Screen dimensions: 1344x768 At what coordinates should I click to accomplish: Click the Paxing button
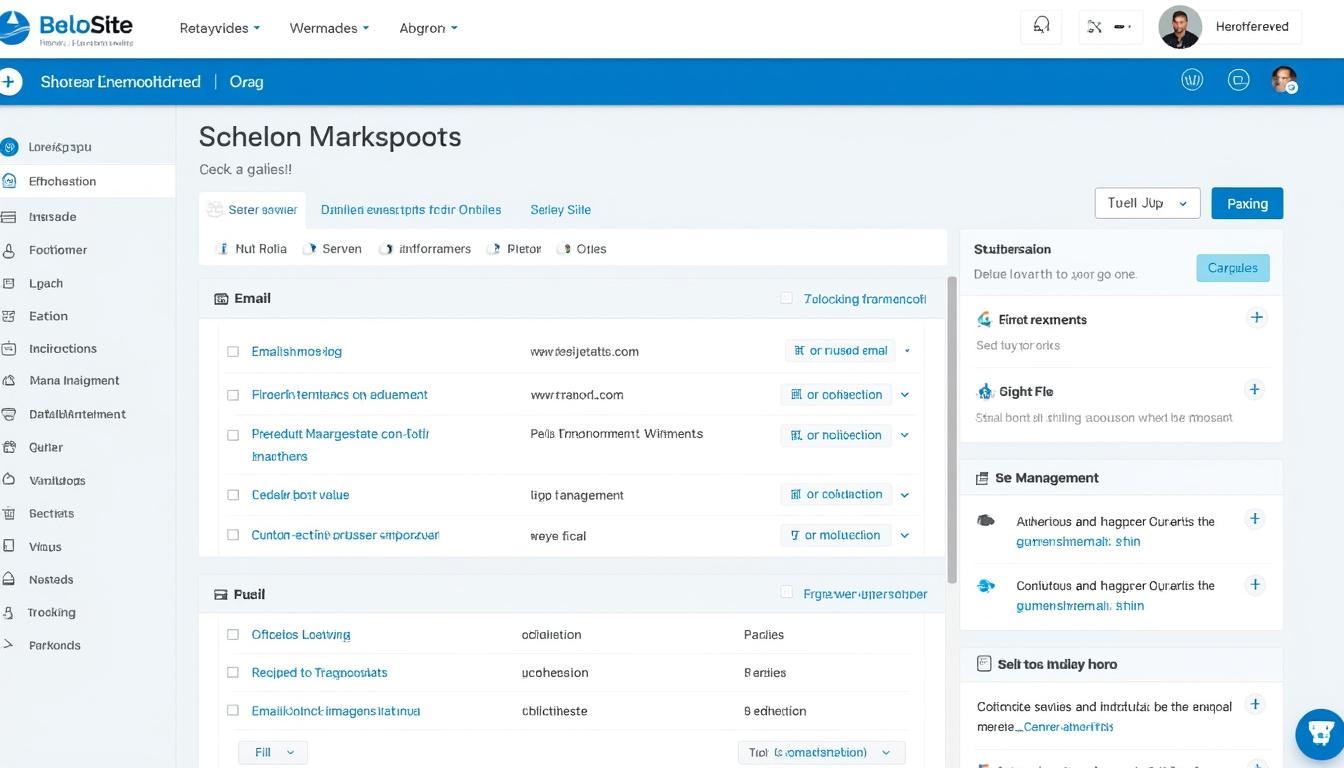click(1247, 203)
